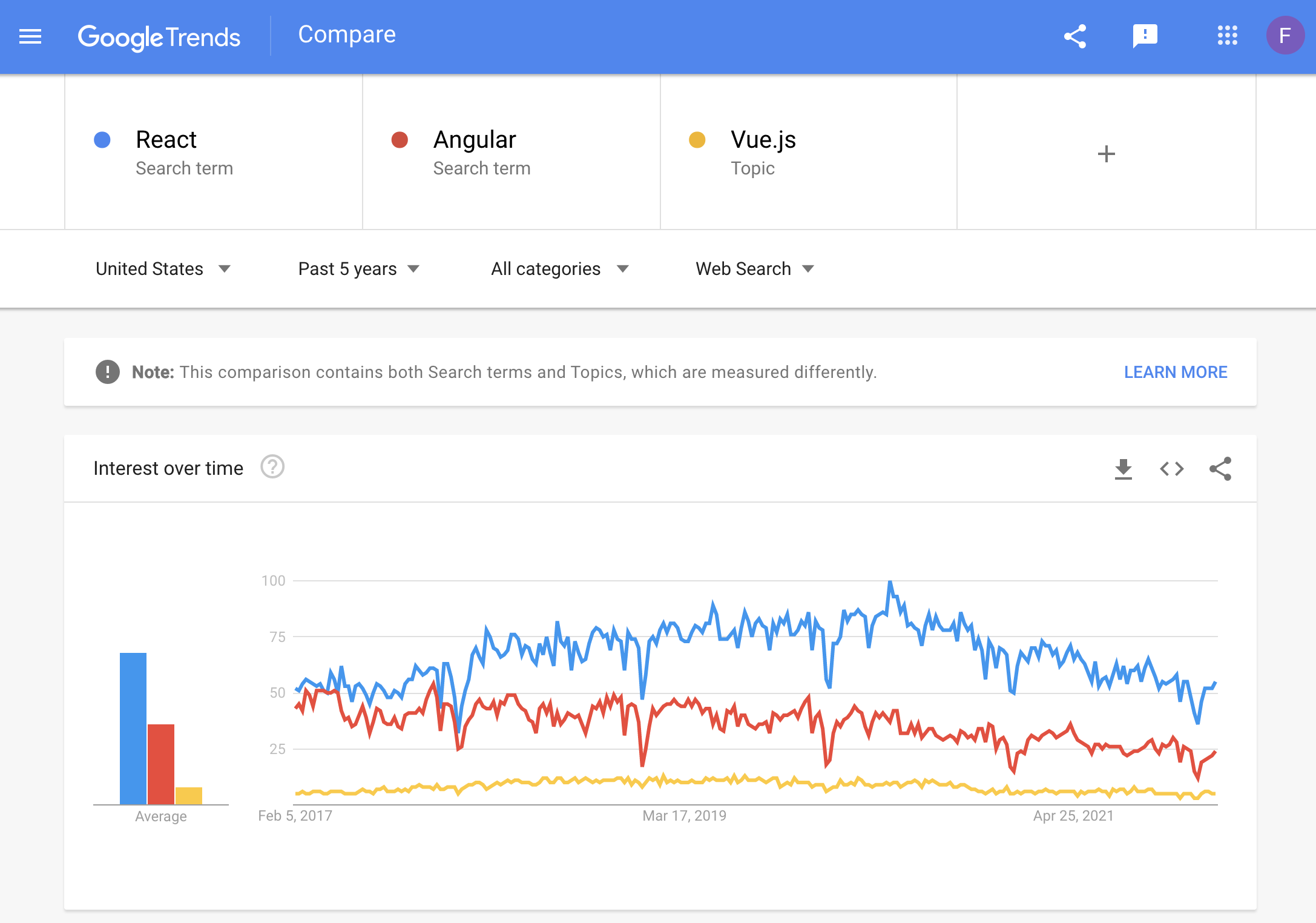Click the header share icon
This screenshot has height=923, width=1316.
[x=1075, y=36]
